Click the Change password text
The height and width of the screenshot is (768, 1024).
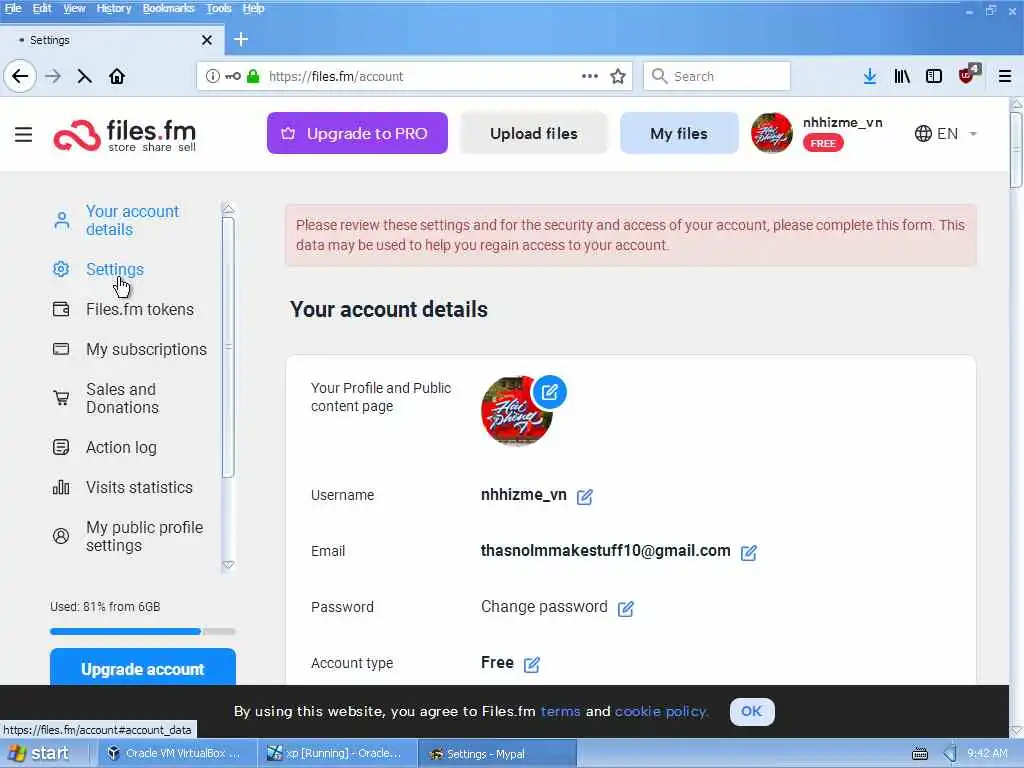(x=544, y=607)
